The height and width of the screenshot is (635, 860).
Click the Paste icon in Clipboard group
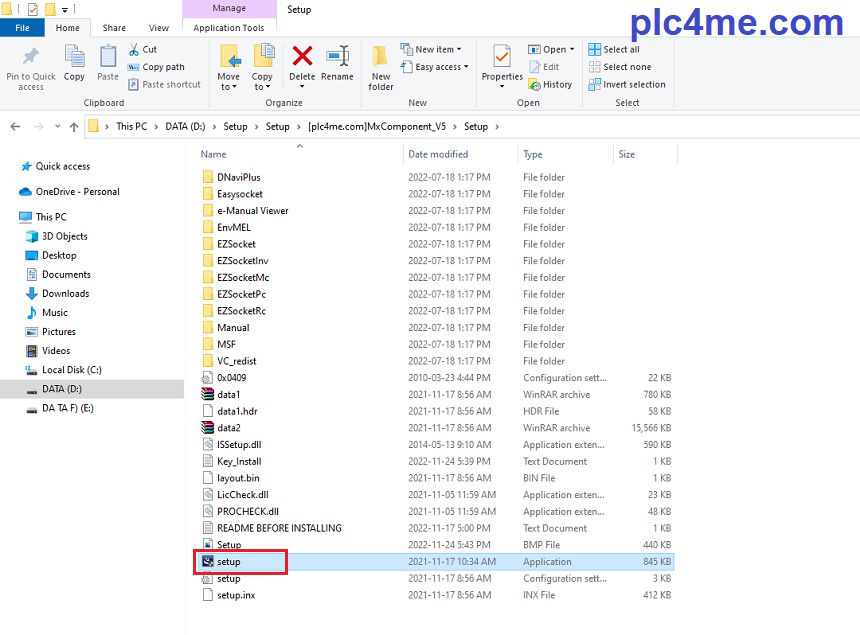108,62
